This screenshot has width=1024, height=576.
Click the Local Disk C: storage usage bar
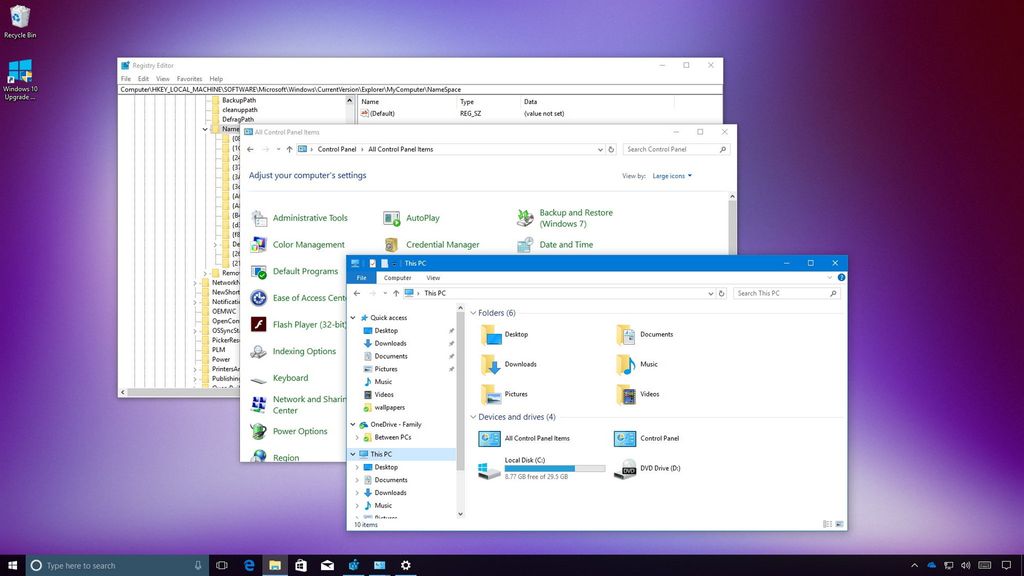[x=555, y=468]
